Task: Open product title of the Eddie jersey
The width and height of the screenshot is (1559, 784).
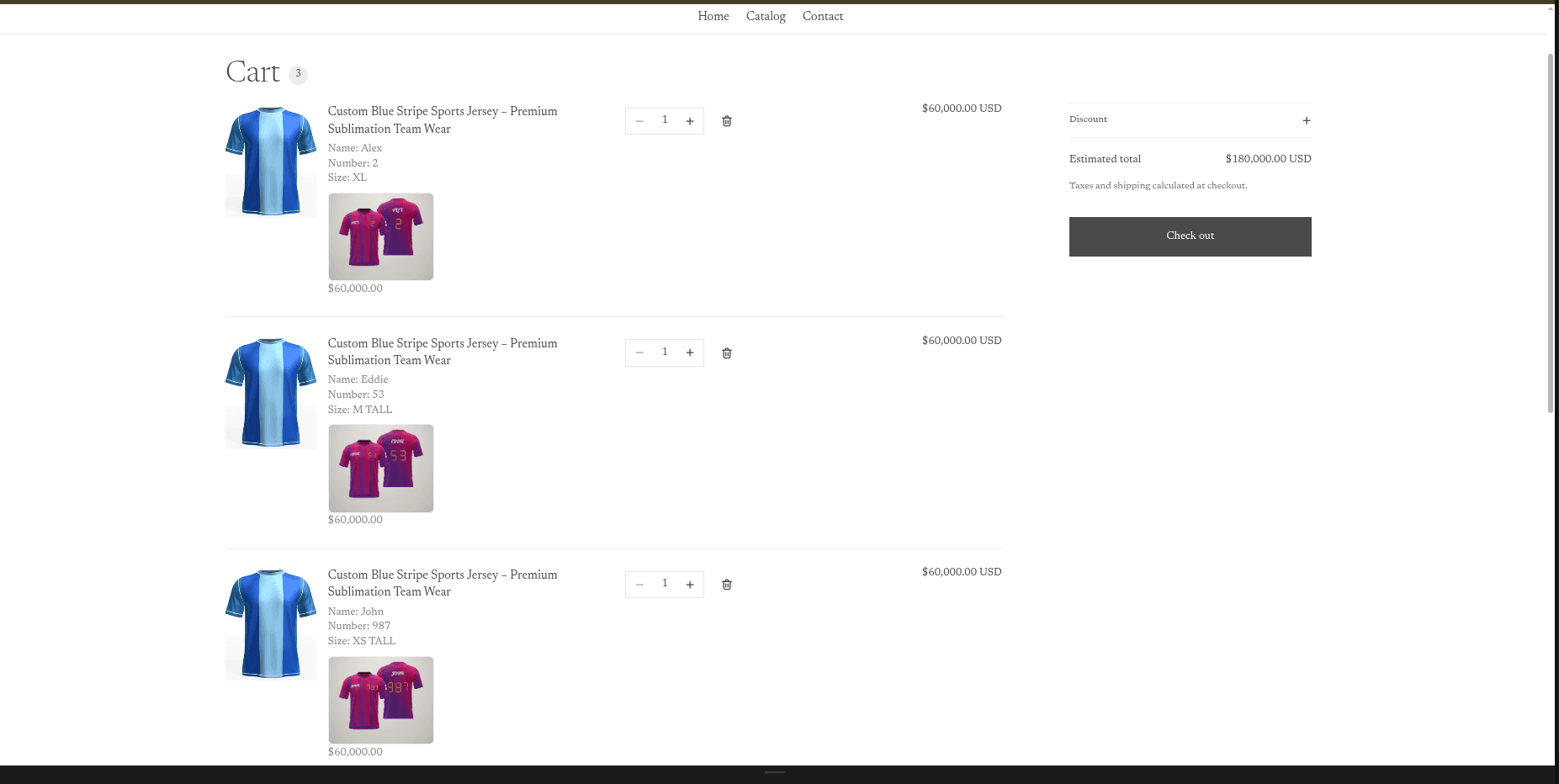Action: [x=443, y=352]
